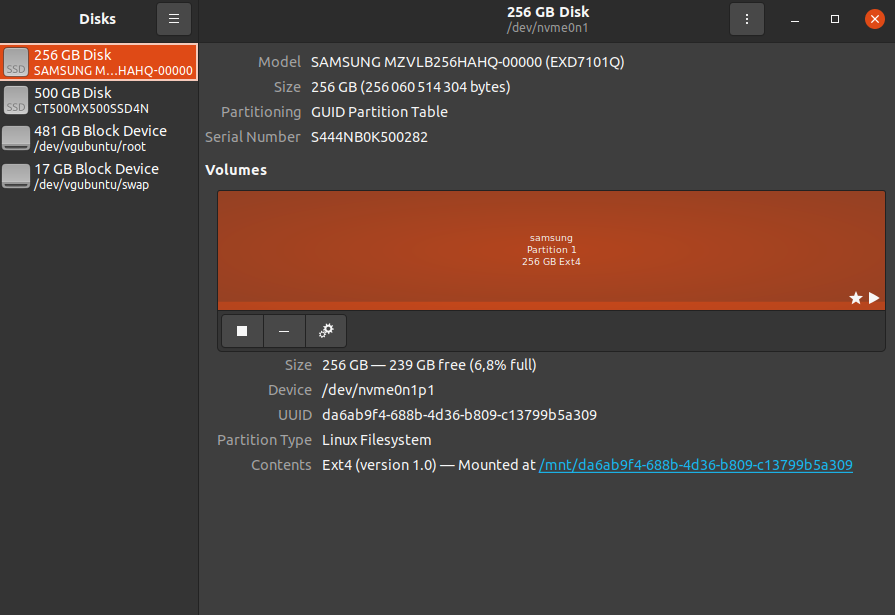The width and height of the screenshot is (895, 615).
Task: Click the 256 GB Disk title in header bar
Action: tap(548, 12)
